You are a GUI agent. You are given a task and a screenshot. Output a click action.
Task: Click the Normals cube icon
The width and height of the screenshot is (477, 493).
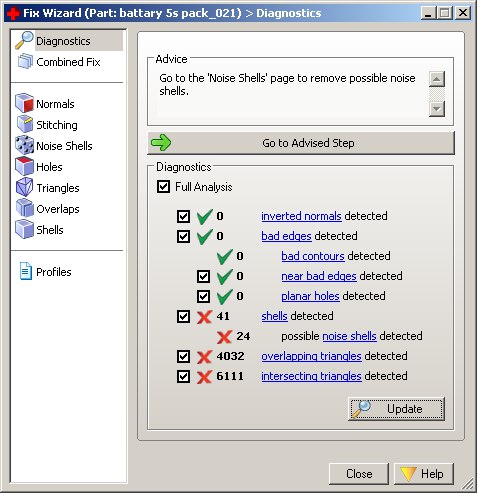tap(24, 103)
